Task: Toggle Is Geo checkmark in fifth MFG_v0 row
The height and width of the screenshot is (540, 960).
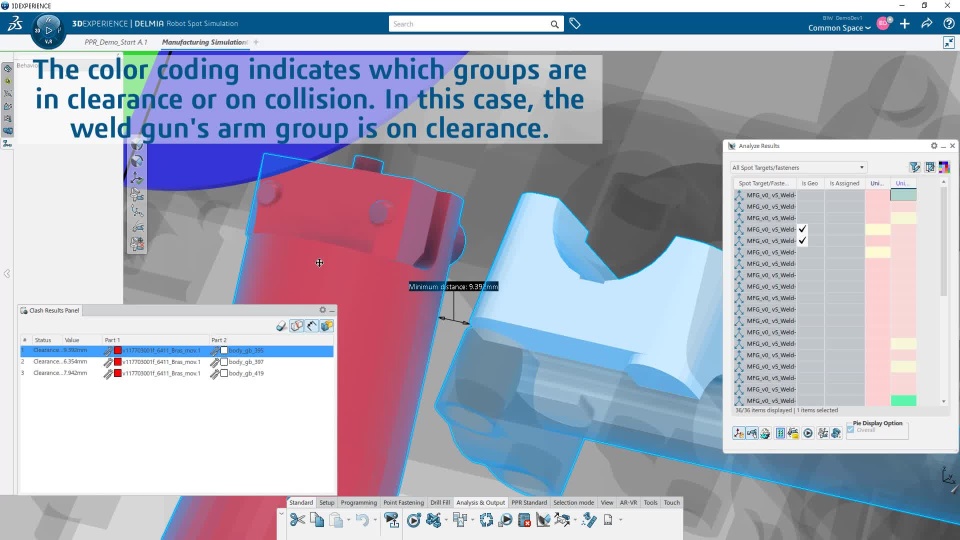Action: [802, 241]
